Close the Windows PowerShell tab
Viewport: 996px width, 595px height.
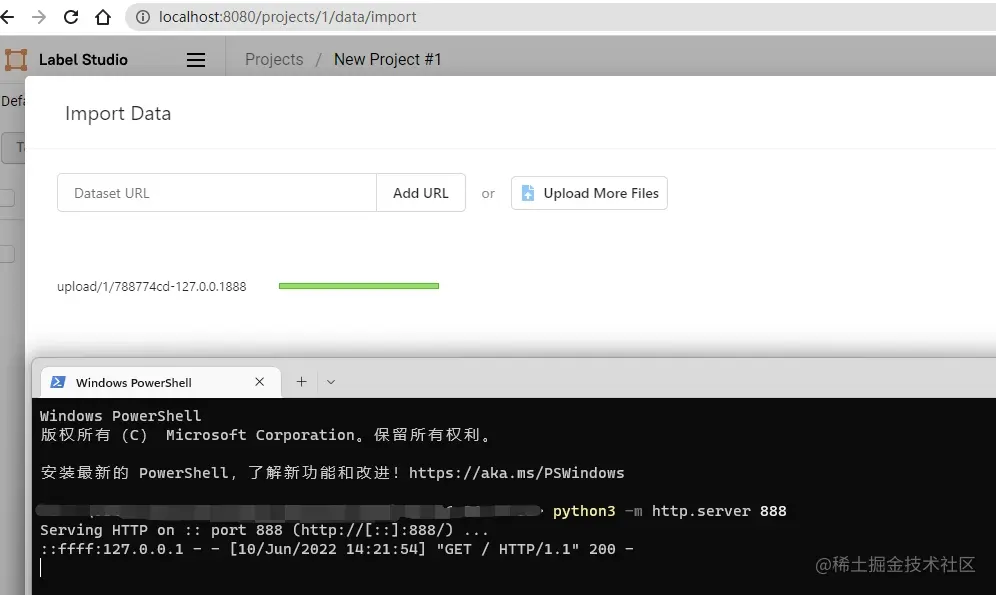pos(259,382)
